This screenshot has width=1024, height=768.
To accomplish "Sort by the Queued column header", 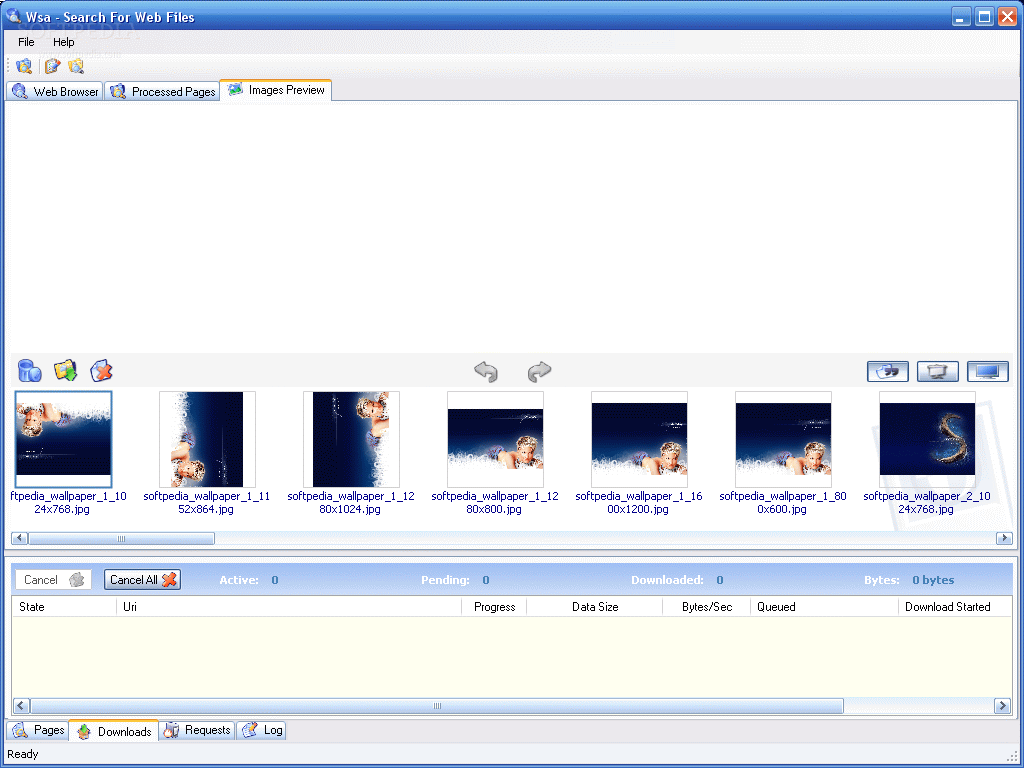I will point(824,607).
